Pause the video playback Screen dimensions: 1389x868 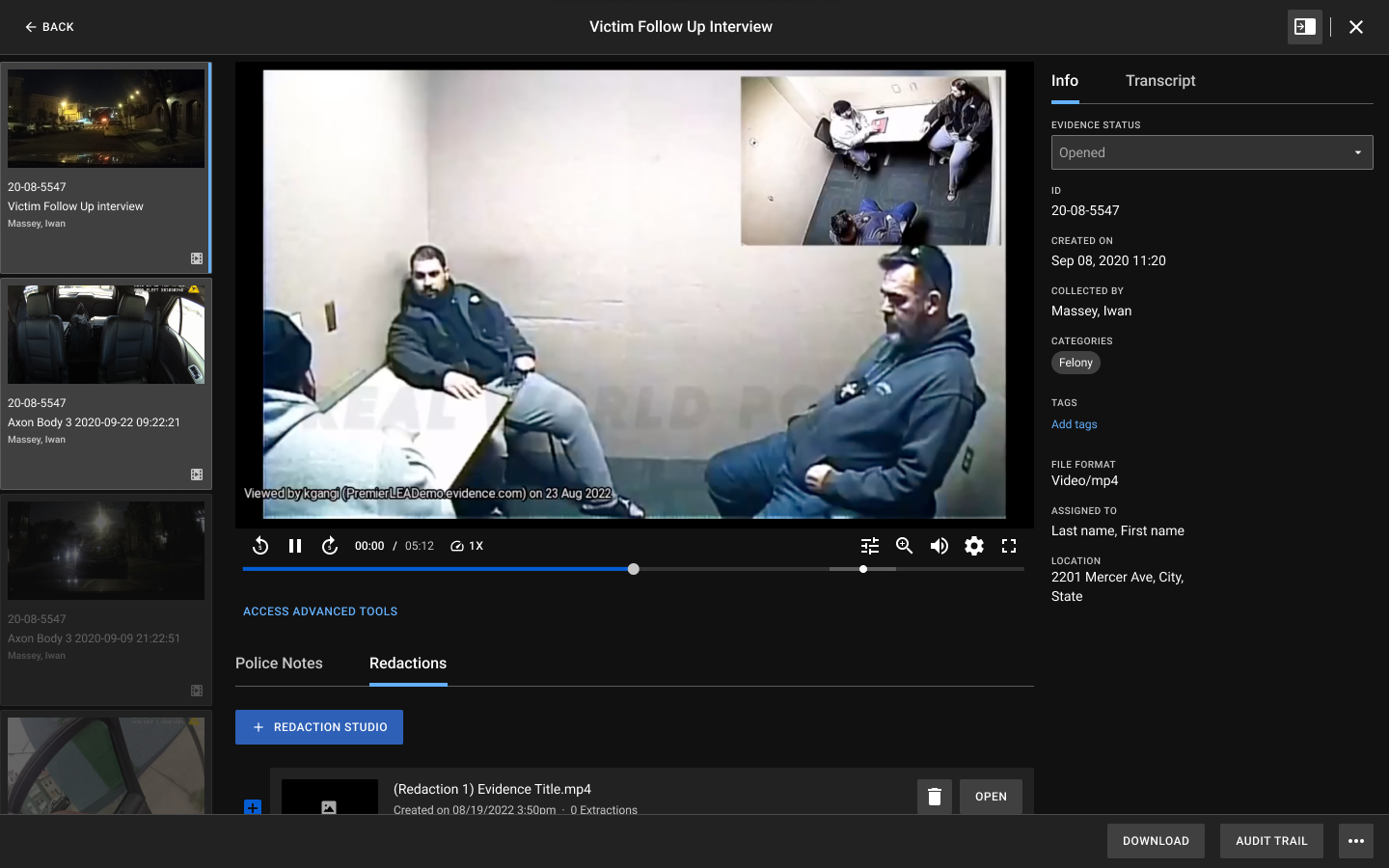tap(295, 546)
